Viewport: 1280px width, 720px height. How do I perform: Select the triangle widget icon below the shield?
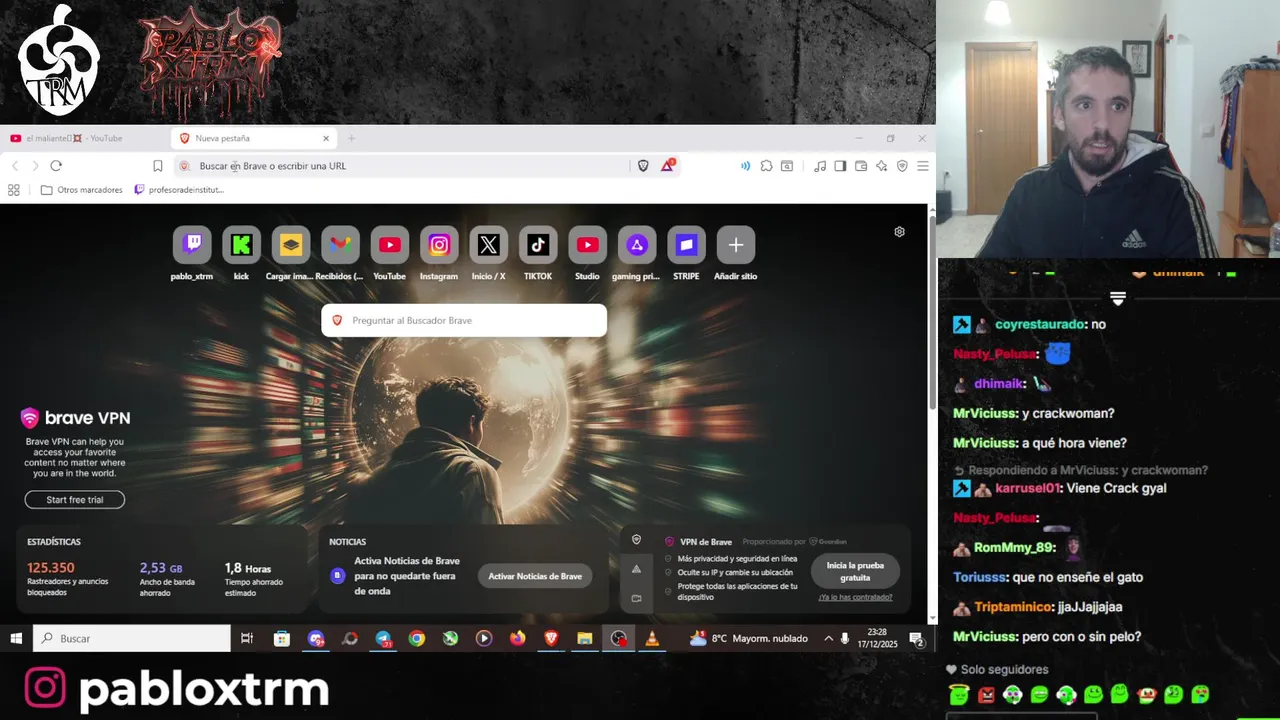pos(636,569)
